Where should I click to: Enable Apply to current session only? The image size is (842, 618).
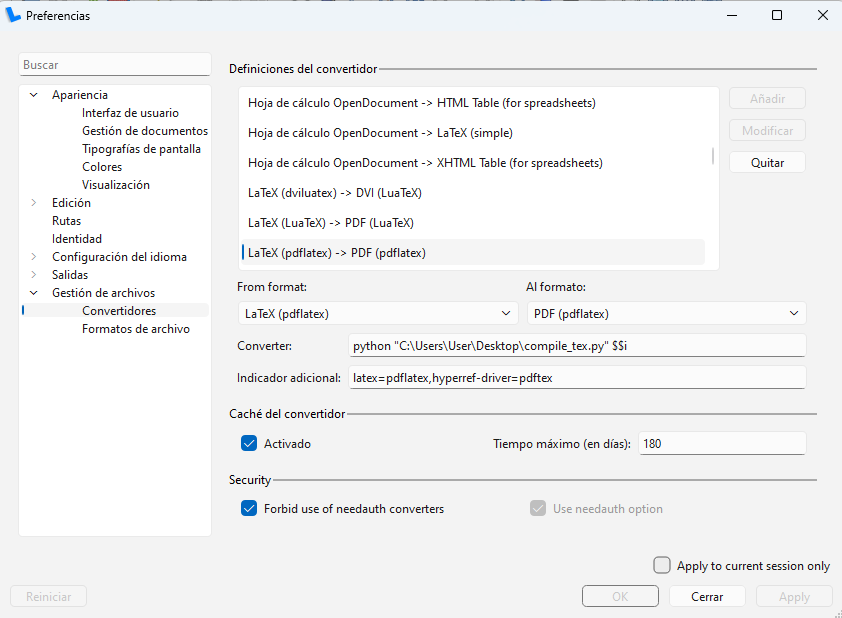click(x=662, y=566)
